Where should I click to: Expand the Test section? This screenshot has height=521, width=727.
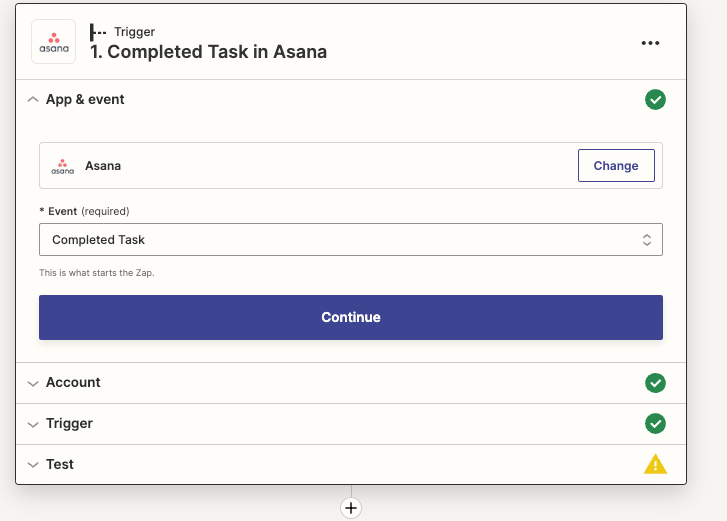pos(32,464)
